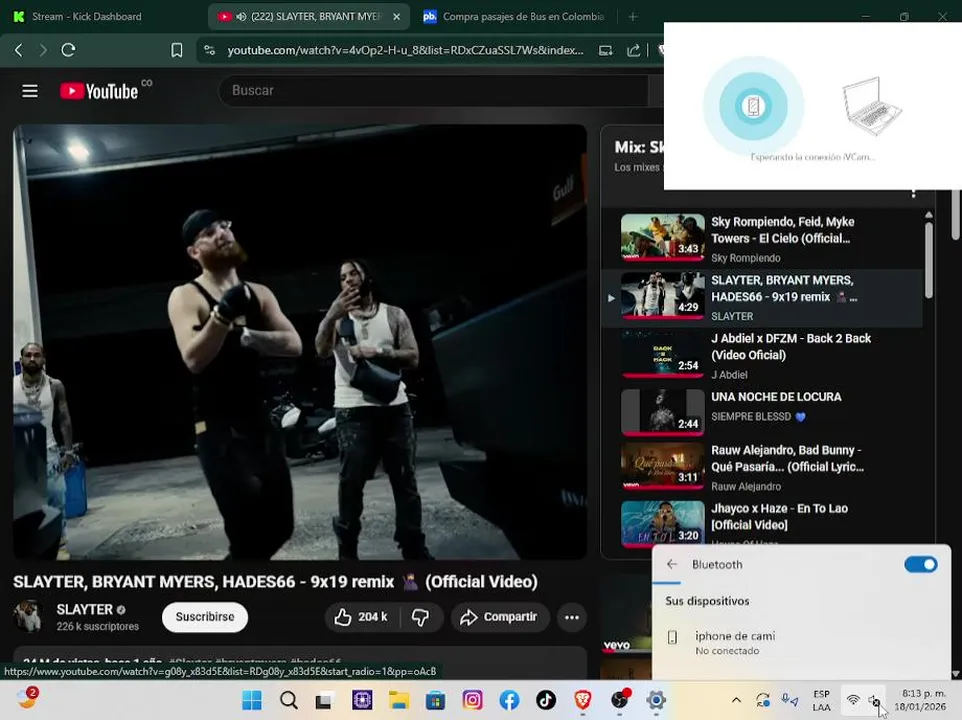Screen dimensions: 962x720
Task: Turn off the Bluetooth toggle
Action: click(x=920, y=564)
